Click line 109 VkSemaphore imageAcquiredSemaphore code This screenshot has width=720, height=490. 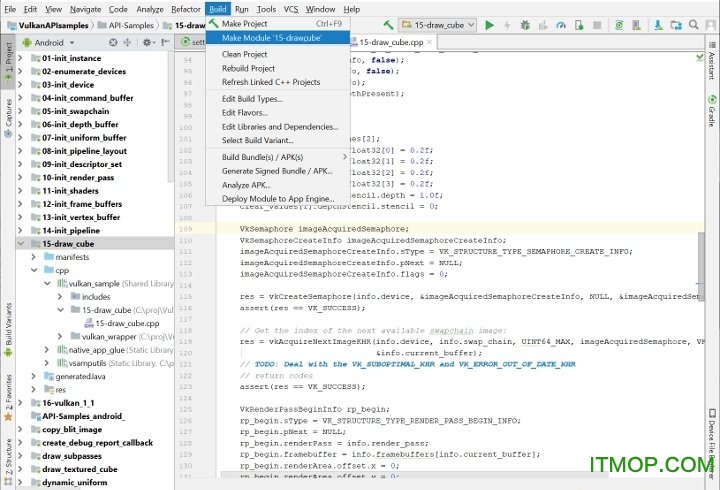click(x=324, y=229)
